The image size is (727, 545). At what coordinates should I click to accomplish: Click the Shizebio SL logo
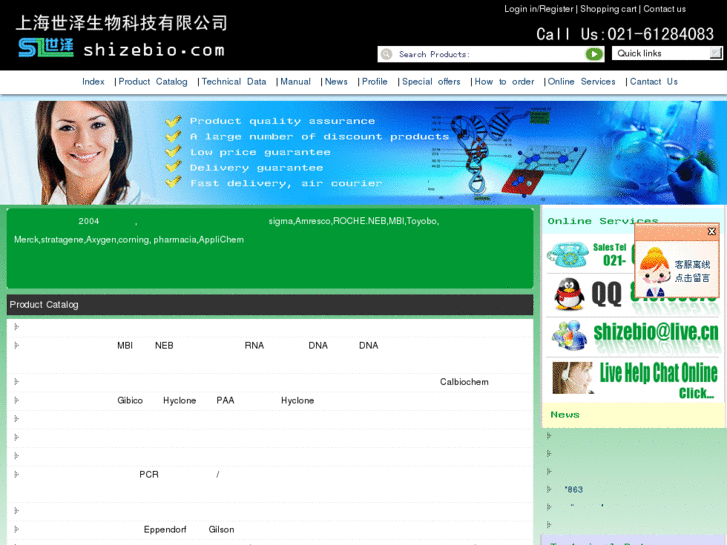(x=45, y=48)
